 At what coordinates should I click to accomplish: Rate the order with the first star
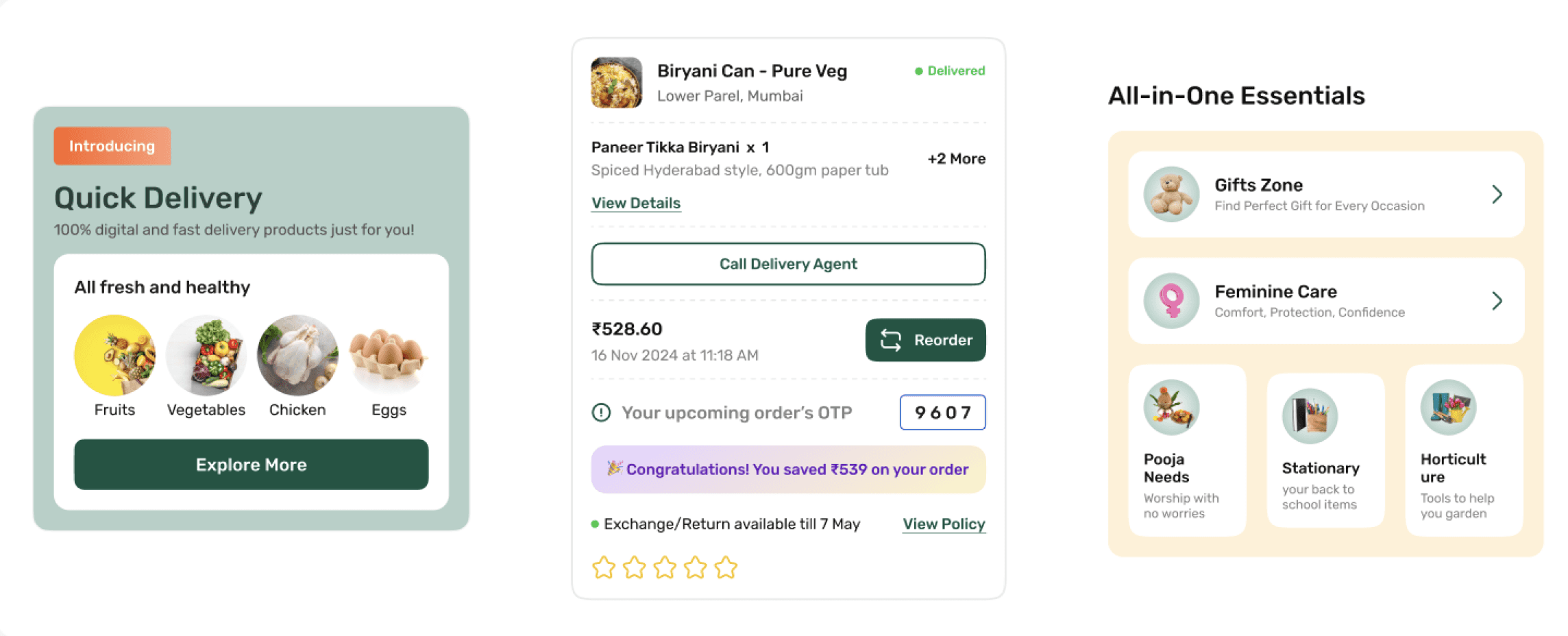(x=604, y=567)
